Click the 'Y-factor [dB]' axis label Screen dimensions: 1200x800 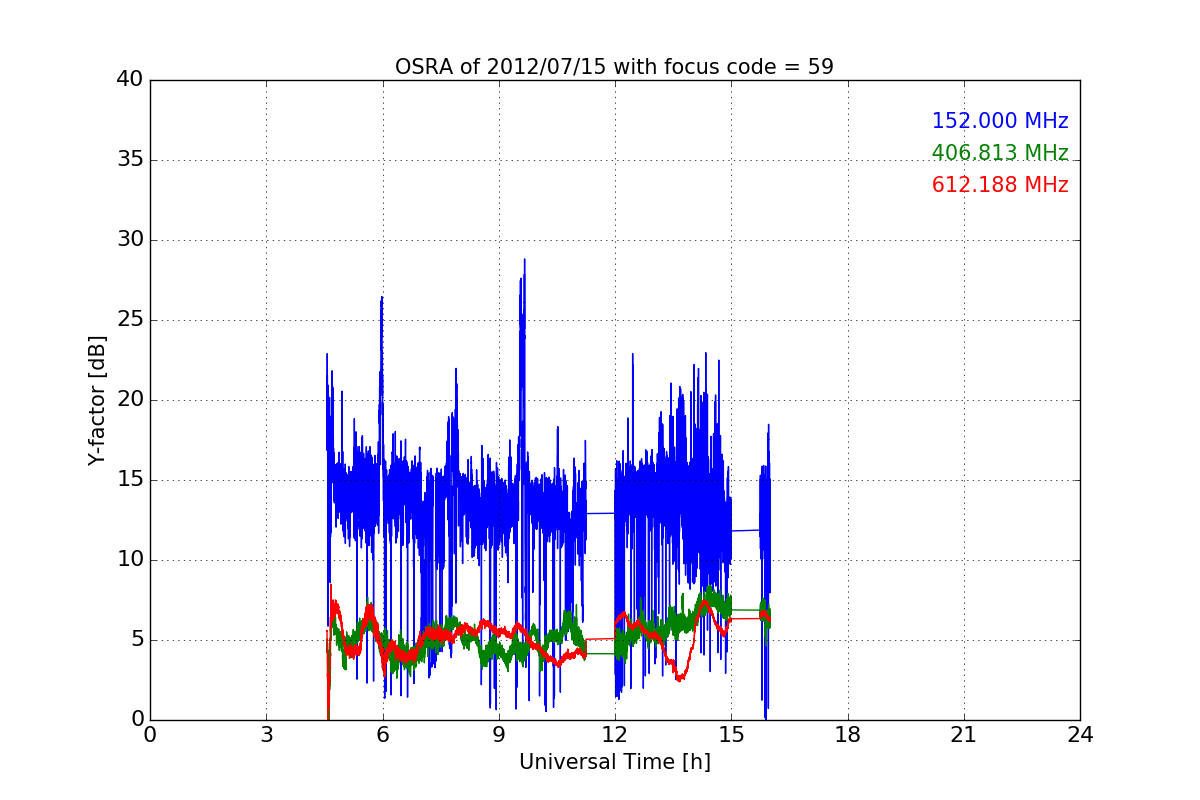point(97,400)
